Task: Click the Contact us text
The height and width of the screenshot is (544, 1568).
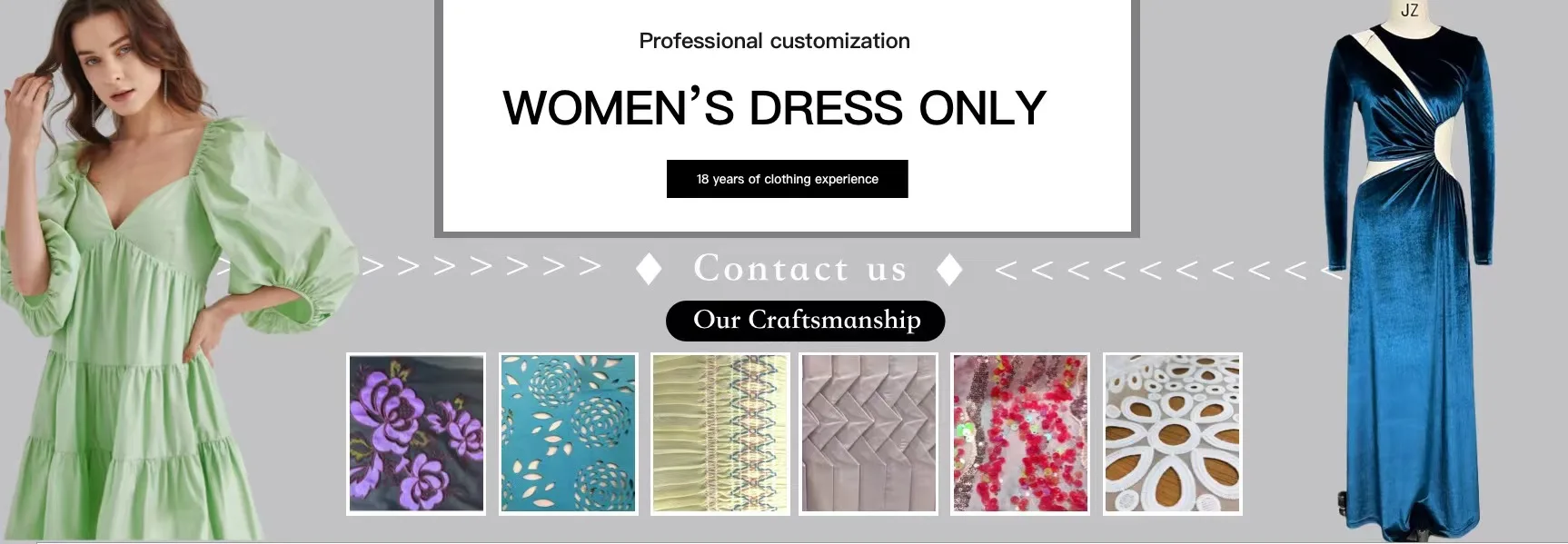Action: click(800, 269)
